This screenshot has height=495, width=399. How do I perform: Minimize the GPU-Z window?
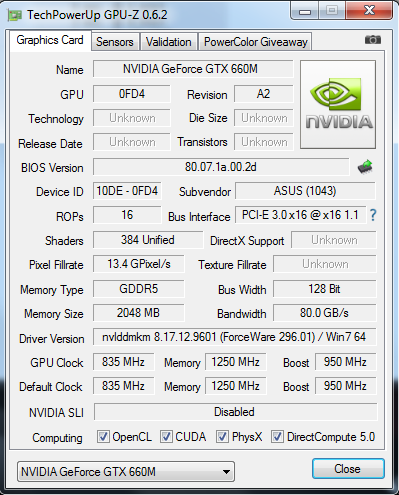click(x=305, y=12)
